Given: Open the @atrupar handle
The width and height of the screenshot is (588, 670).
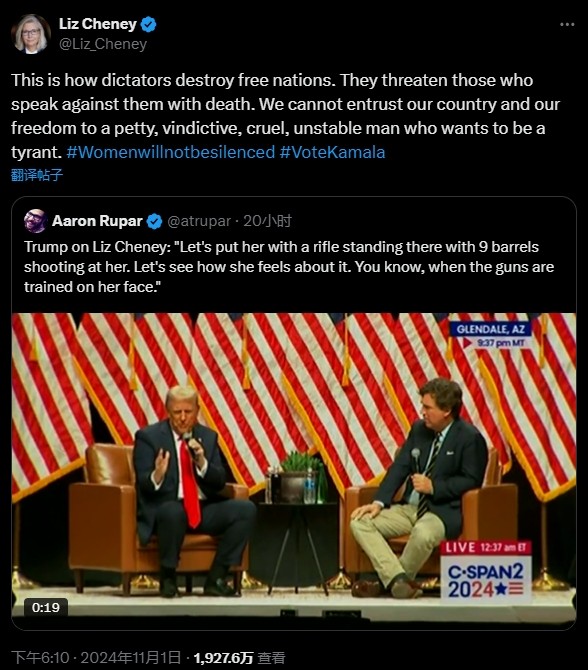Looking at the screenshot, I should (x=199, y=221).
